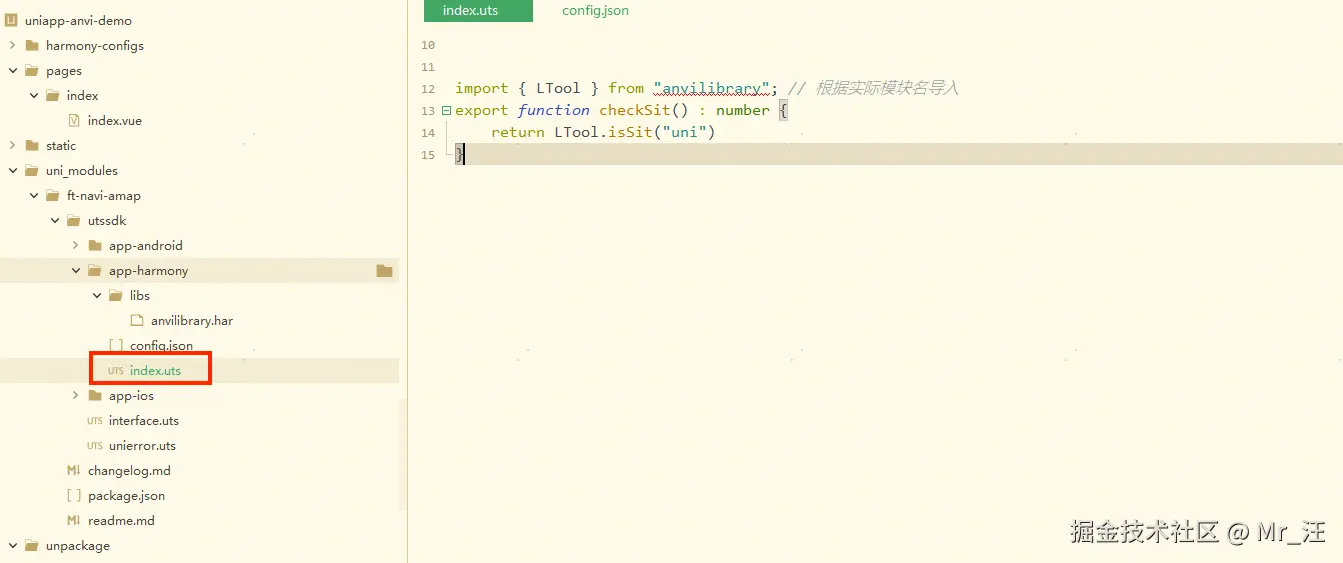Click the UTS icon beside unierror.uts

pyautogui.click(x=95, y=446)
